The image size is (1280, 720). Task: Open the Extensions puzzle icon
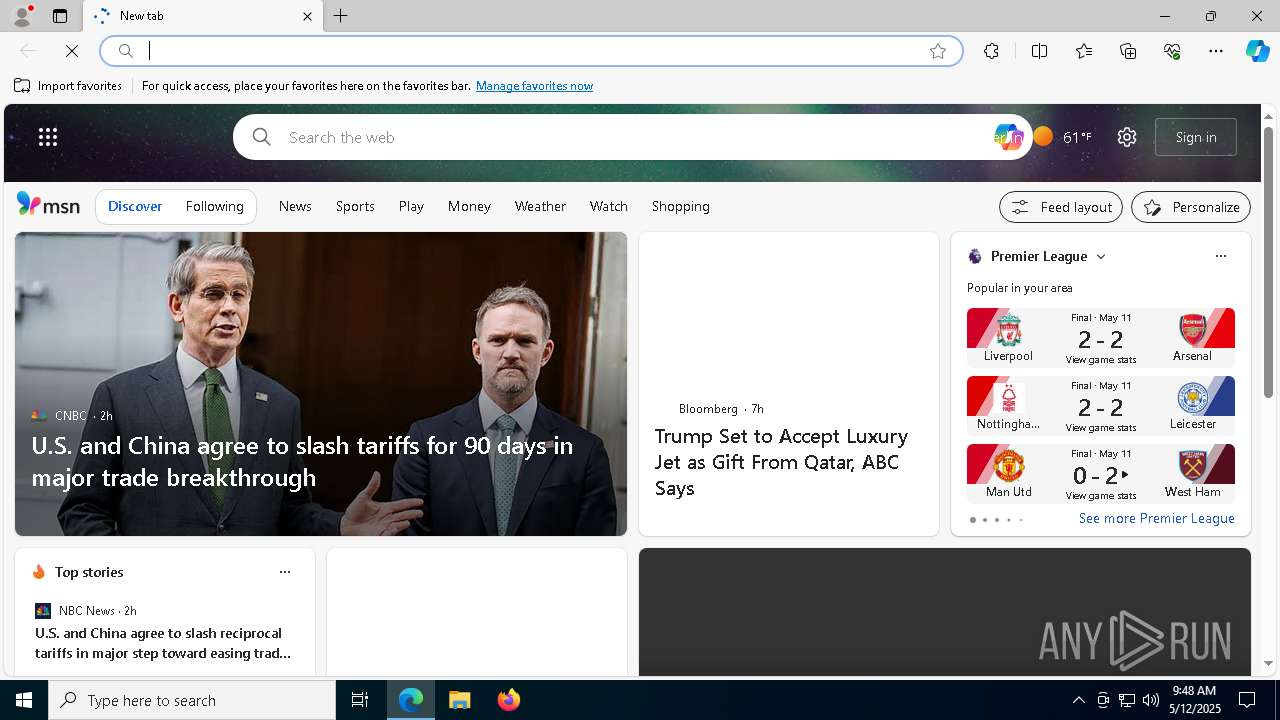tap(991, 51)
